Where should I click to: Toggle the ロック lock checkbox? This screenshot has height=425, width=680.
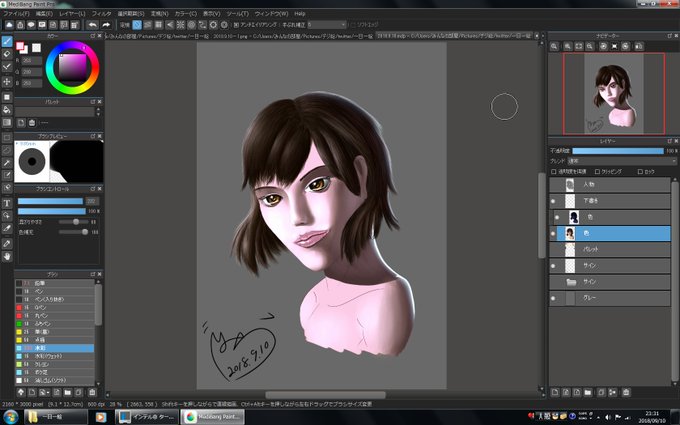click(640, 172)
